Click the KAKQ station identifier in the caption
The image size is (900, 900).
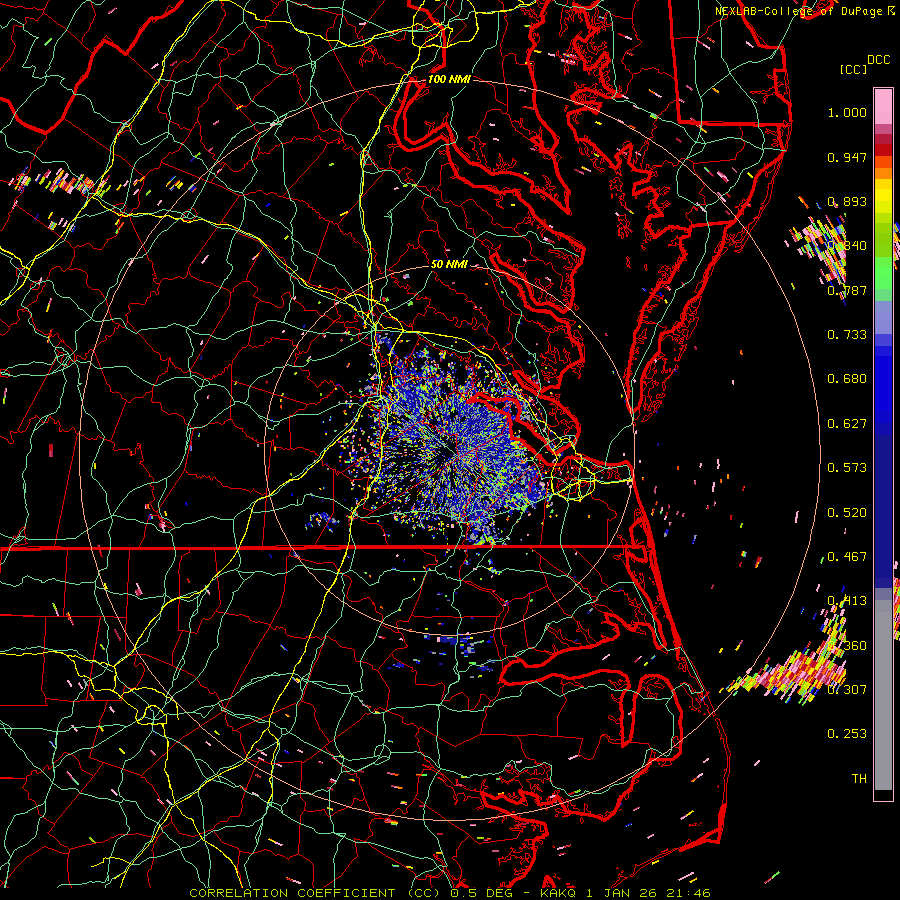[557, 893]
